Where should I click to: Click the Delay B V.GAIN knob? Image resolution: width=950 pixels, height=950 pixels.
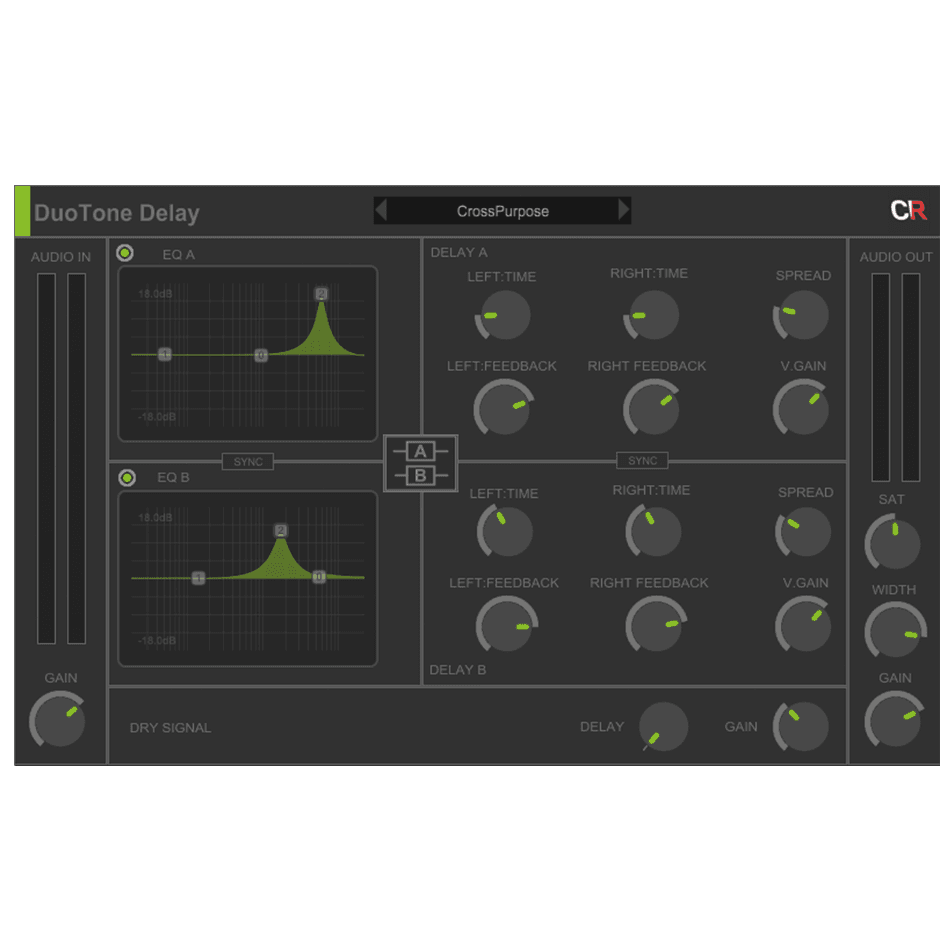point(804,625)
